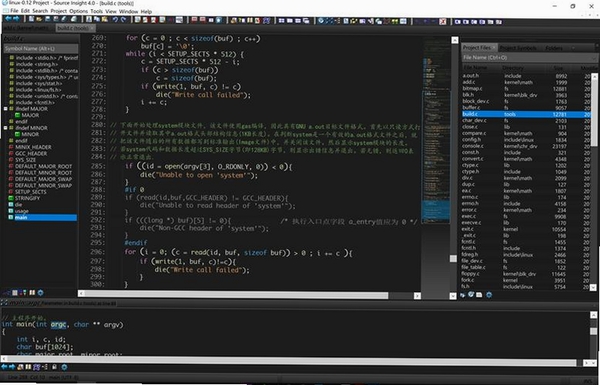Click the Open file folder icon in toolbar
Screen dimensions: 600x385
39,19
